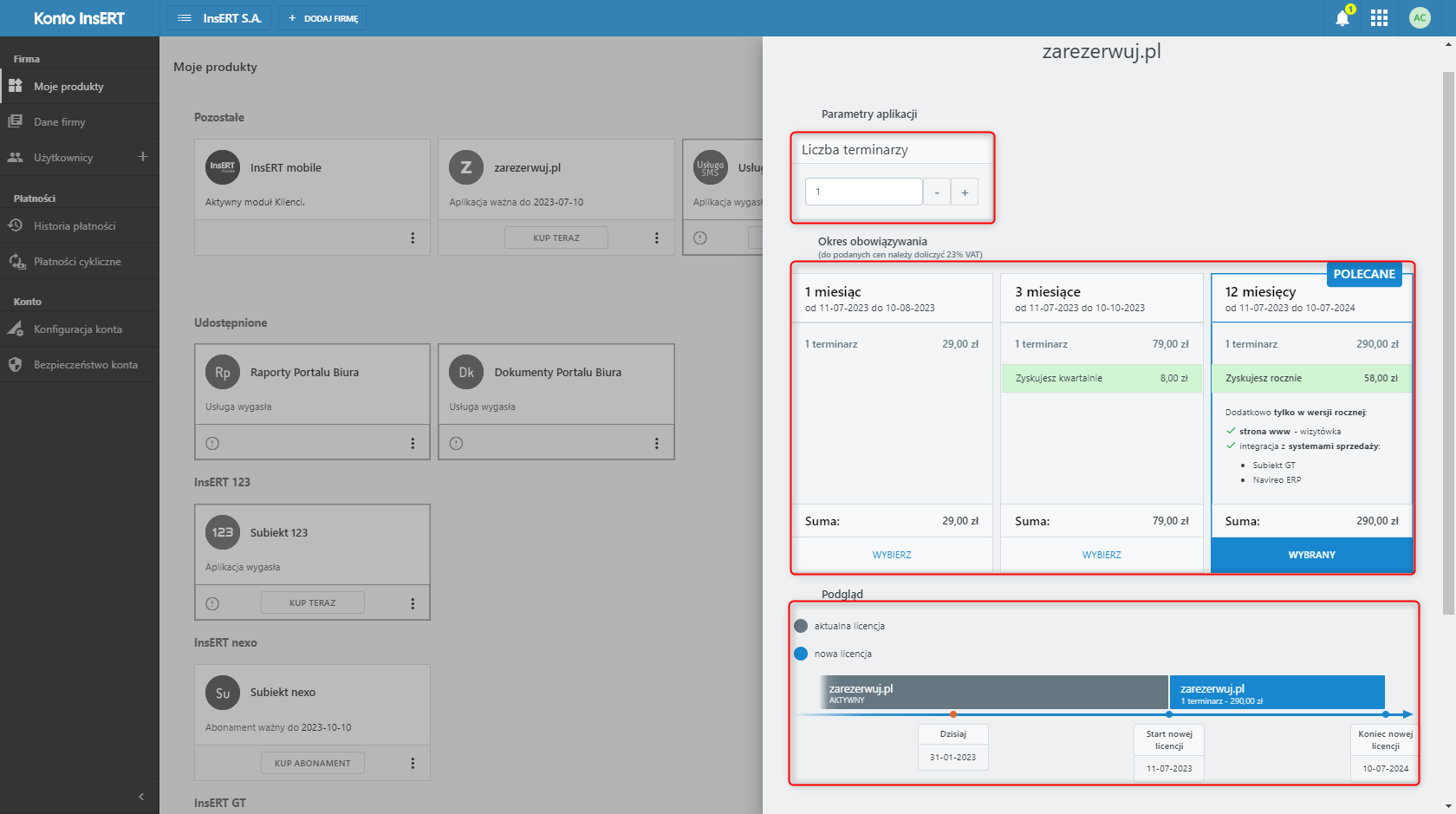The width and height of the screenshot is (1456, 814).
Task: Click the Liczba terminarzy number field
Action: [x=864, y=192]
